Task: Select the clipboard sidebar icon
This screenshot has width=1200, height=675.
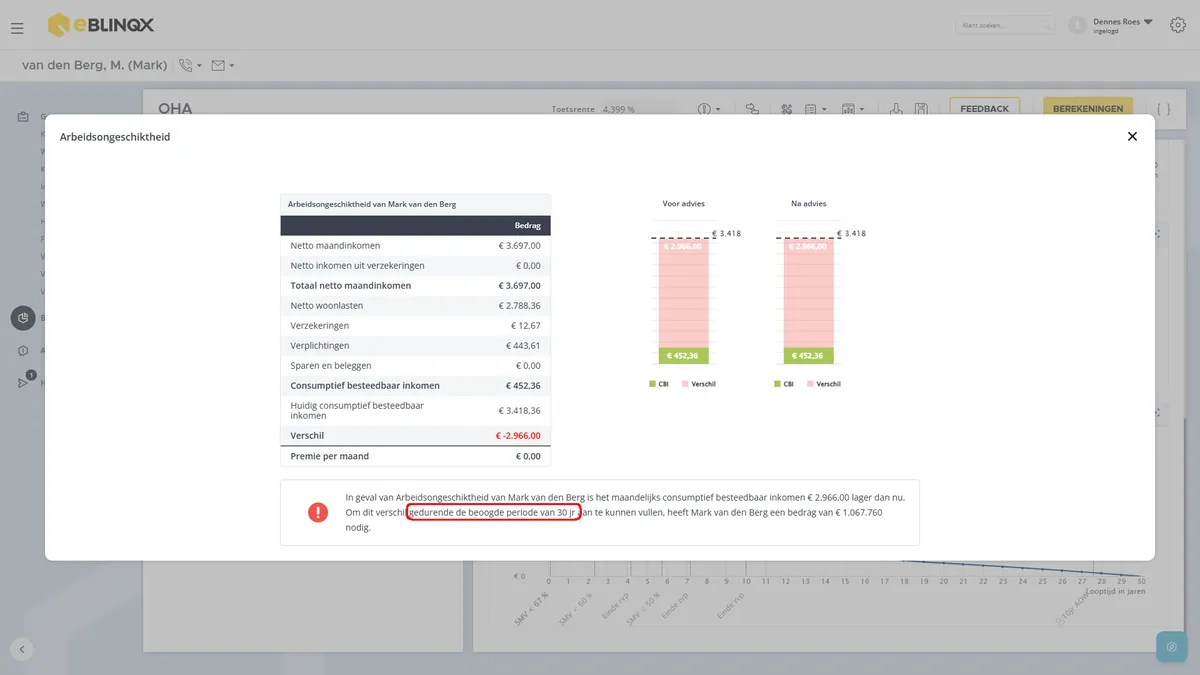Action: point(23,117)
